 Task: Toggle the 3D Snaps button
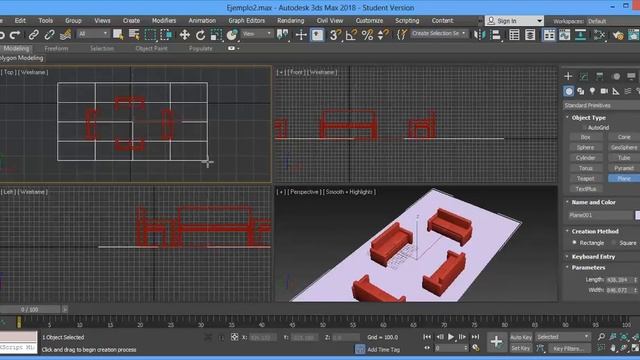335,35
